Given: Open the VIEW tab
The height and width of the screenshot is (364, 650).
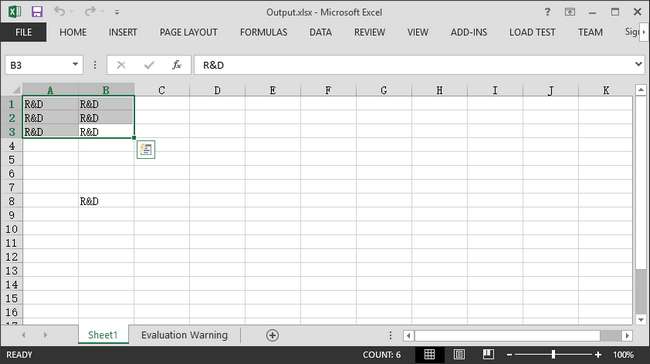Looking at the screenshot, I should click(417, 32).
